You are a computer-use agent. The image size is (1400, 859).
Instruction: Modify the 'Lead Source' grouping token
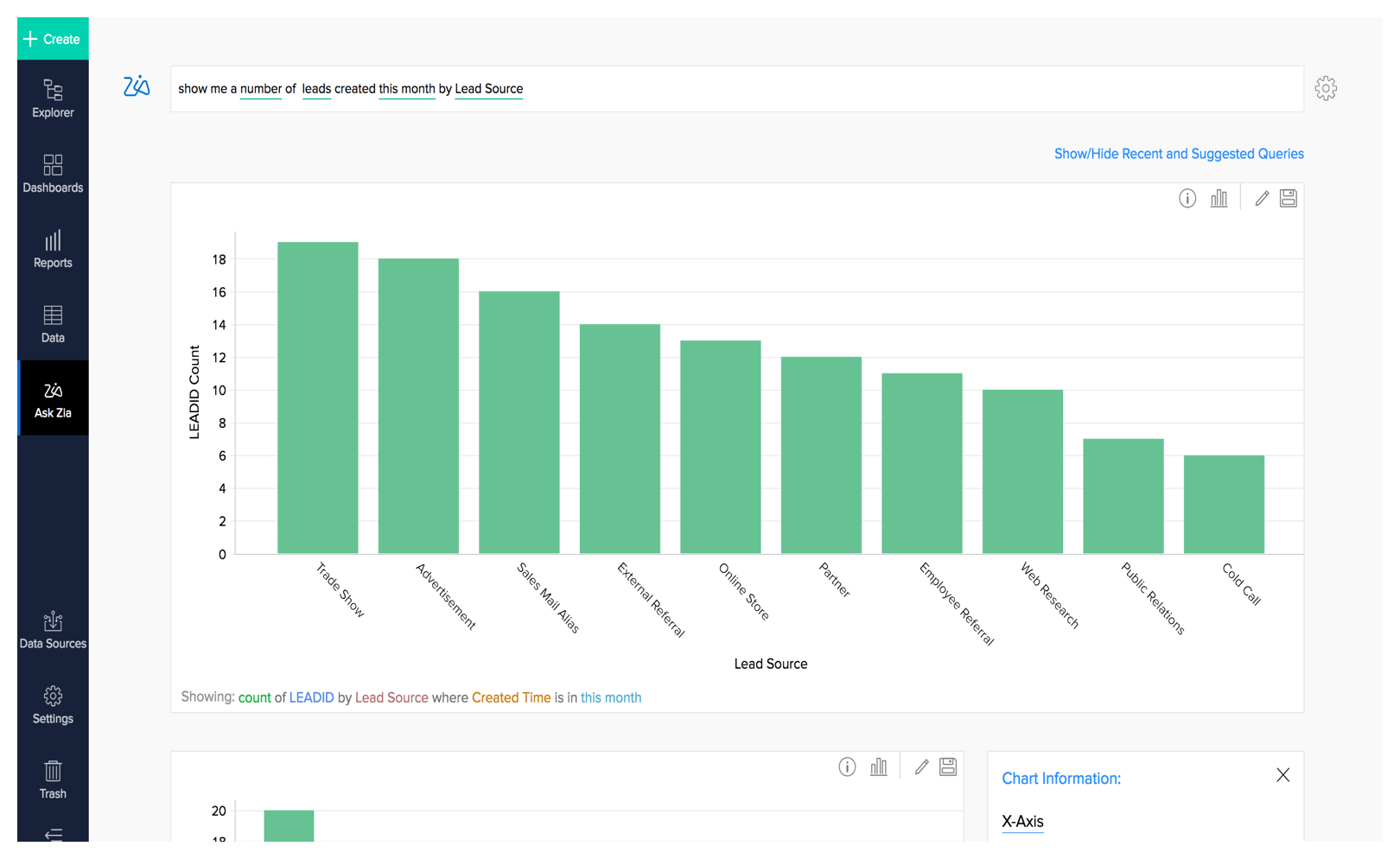click(488, 88)
